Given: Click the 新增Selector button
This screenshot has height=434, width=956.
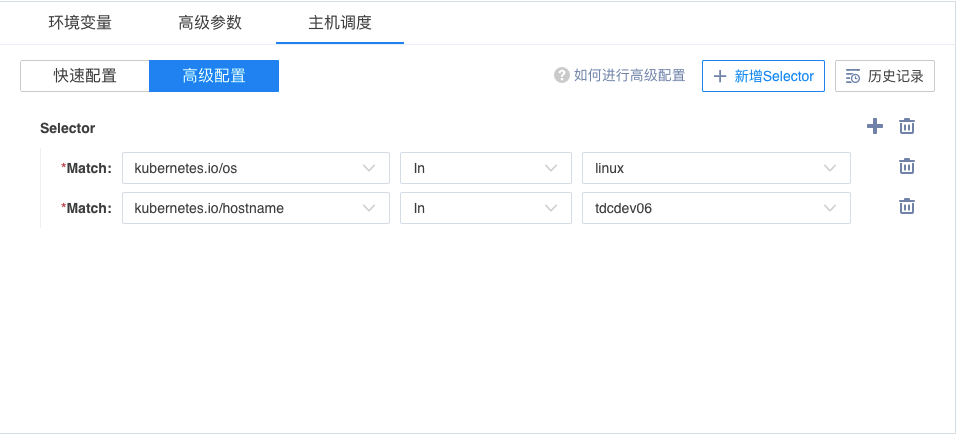Looking at the screenshot, I should [763, 76].
